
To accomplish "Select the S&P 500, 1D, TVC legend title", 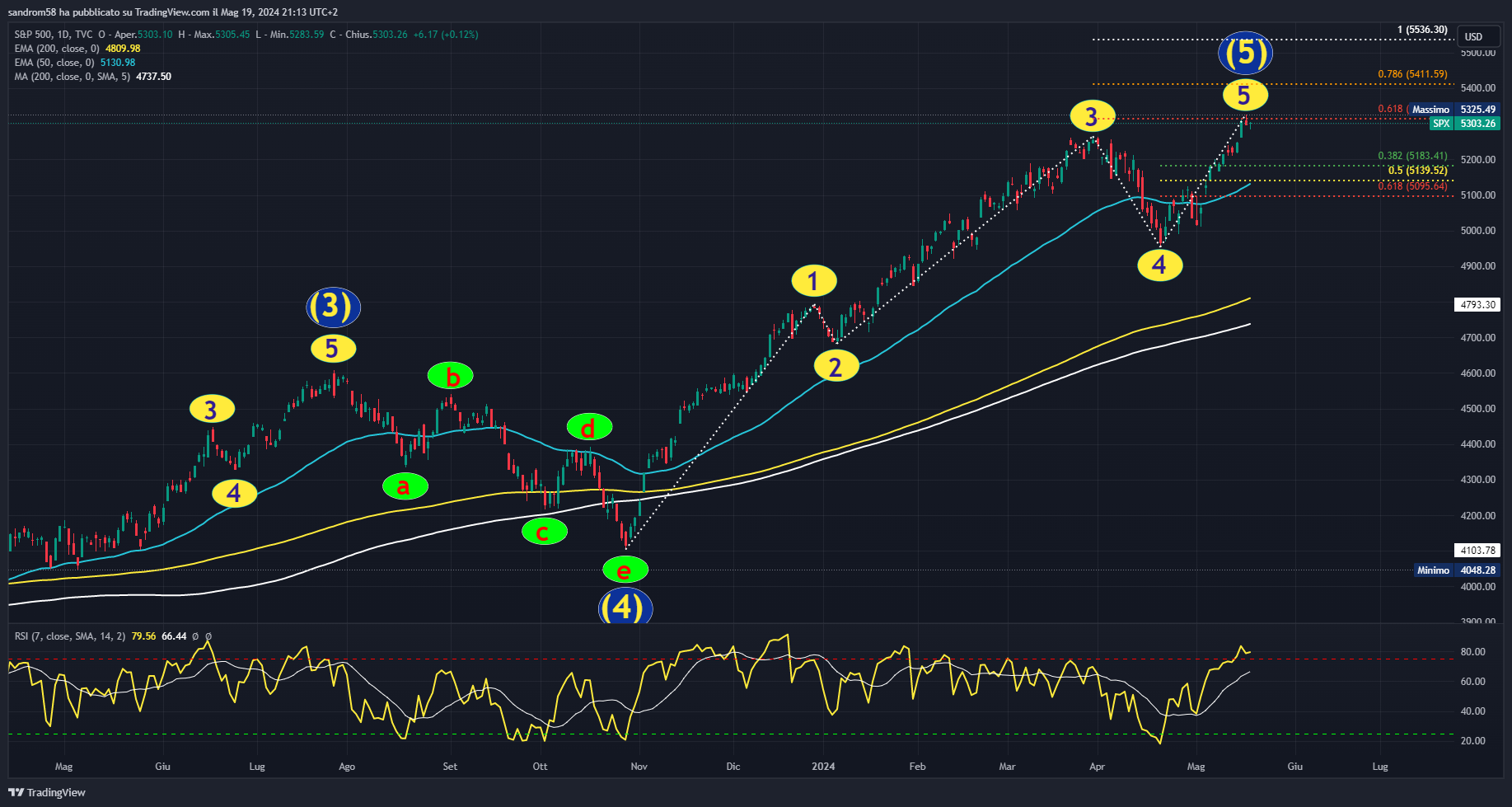I will (x=54, y=35).
